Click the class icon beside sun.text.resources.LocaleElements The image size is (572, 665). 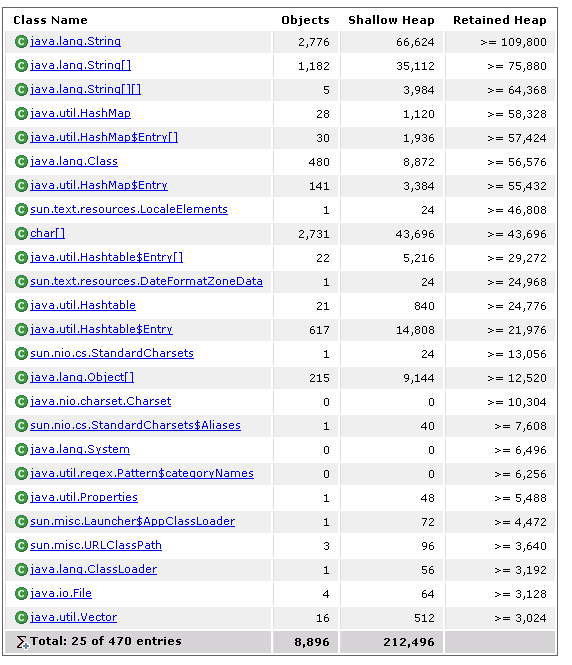point(21,210)
